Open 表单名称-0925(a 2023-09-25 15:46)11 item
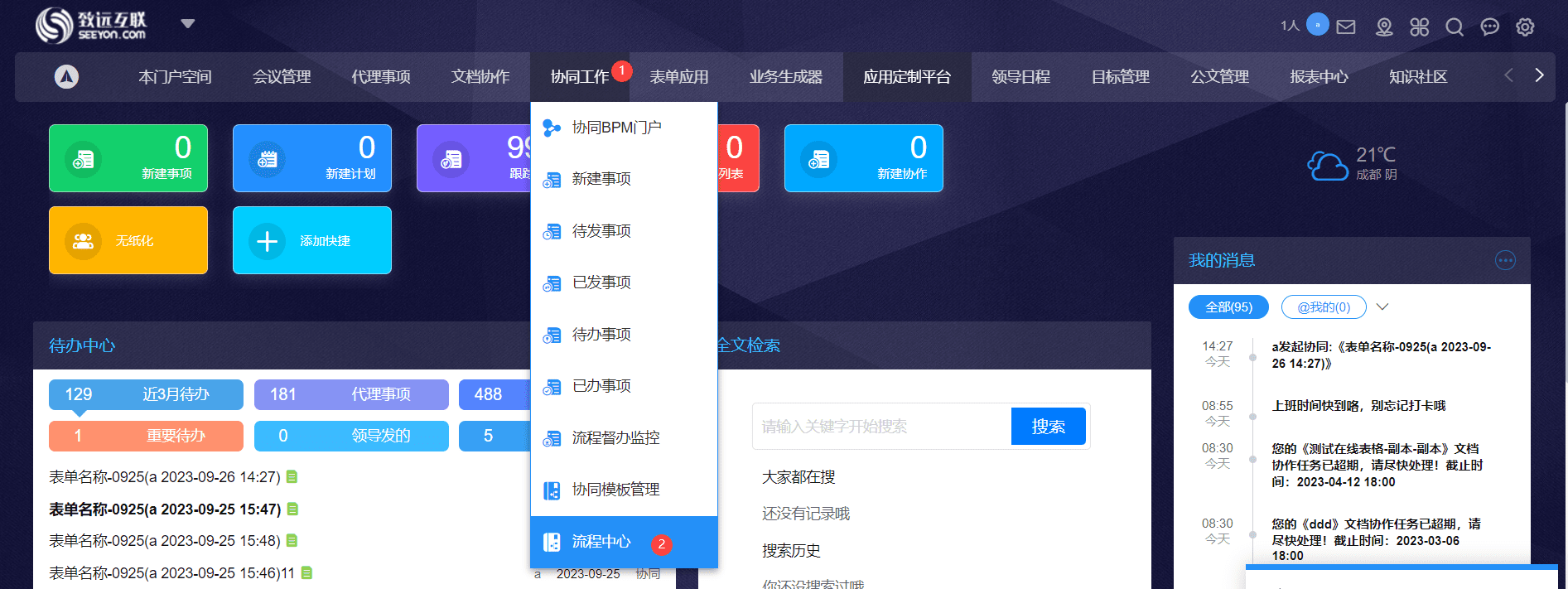Screen dimensions: 1568x589 (x=171, y=573)
